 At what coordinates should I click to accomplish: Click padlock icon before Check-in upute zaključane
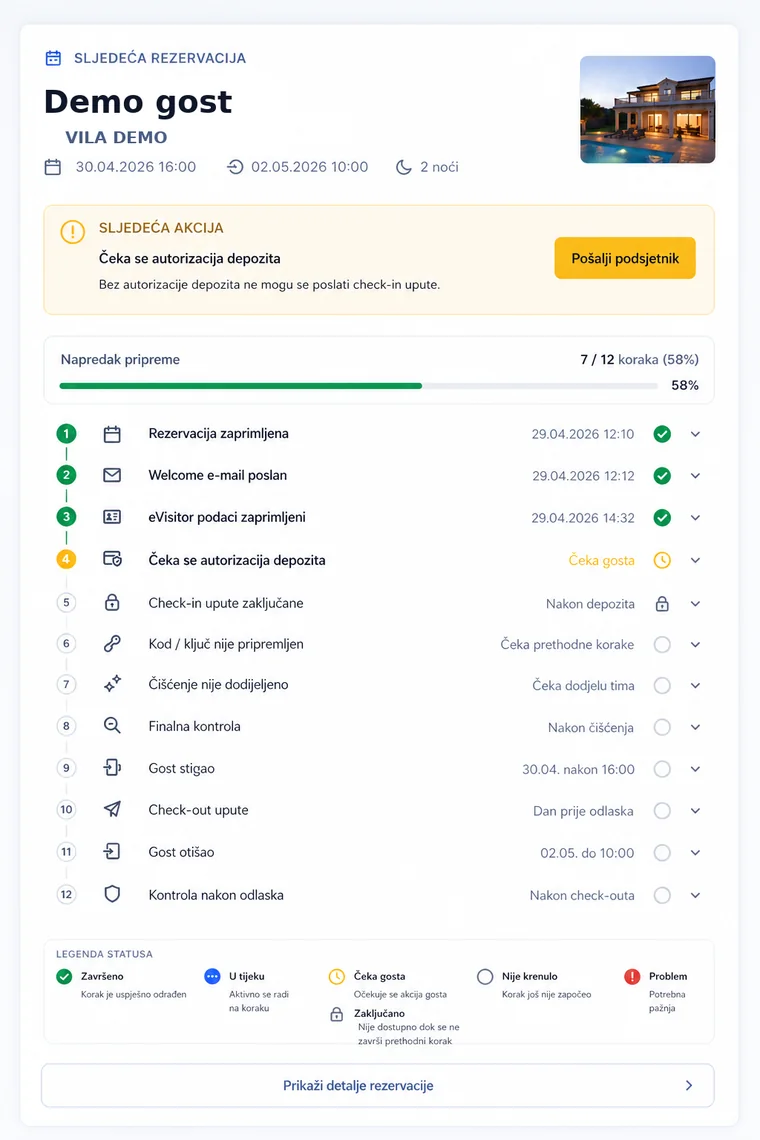[112, 602]
